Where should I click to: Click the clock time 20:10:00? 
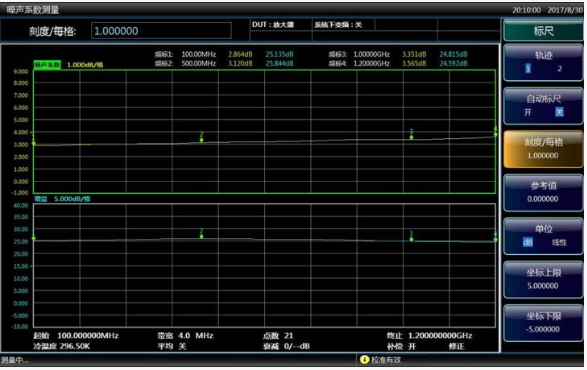click(x=526, y=10)
